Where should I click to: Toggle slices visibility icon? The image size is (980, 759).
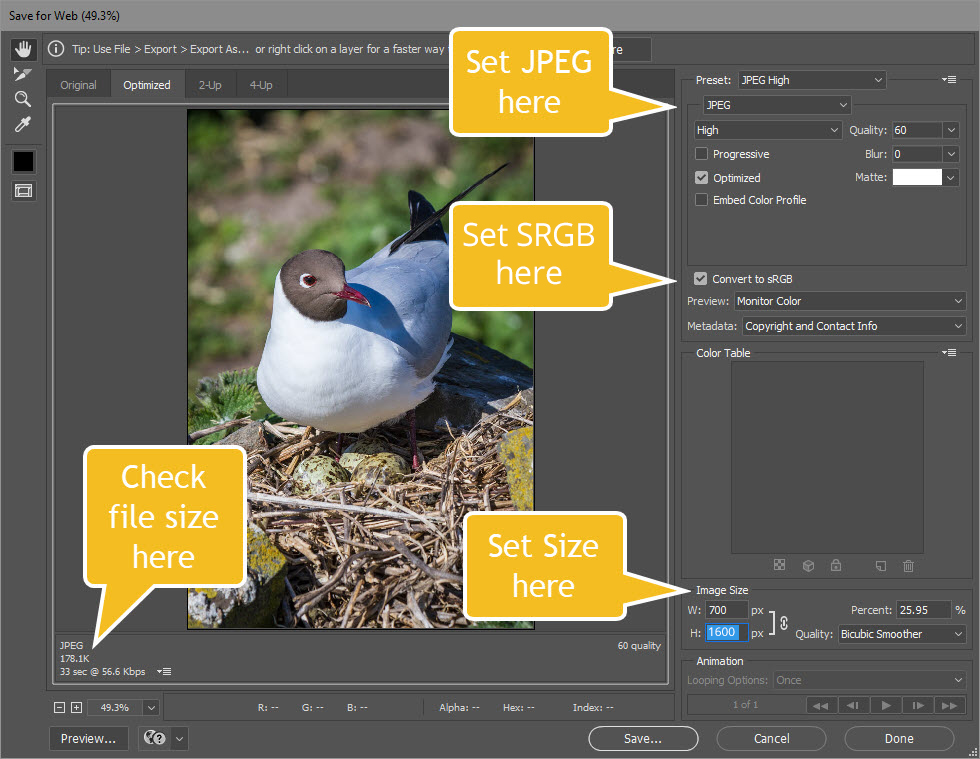pyautogui.click(x=23, y=191)
